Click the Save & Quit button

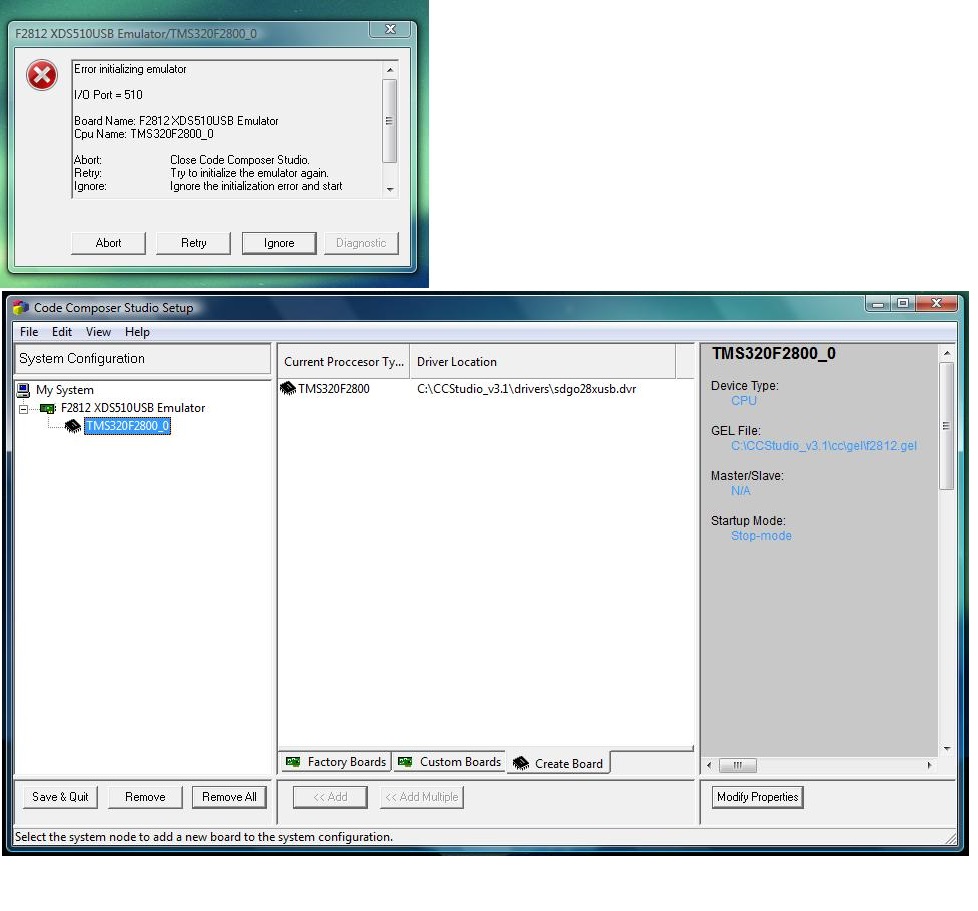pyautogui.click(x=61, y=797)
